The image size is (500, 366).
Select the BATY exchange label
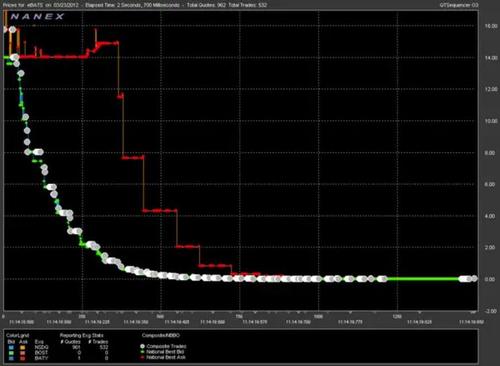[41, 358]
